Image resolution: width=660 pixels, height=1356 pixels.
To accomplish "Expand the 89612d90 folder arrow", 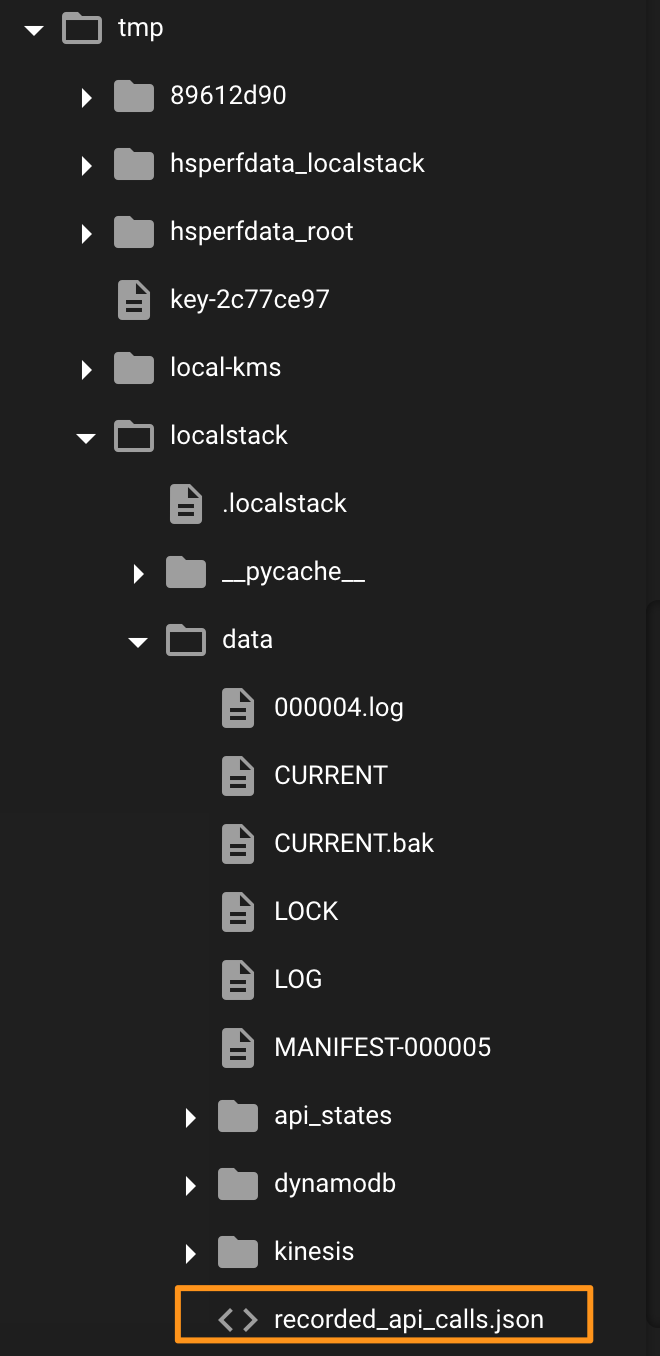I will pyautogui.click(x=87, y=97).
